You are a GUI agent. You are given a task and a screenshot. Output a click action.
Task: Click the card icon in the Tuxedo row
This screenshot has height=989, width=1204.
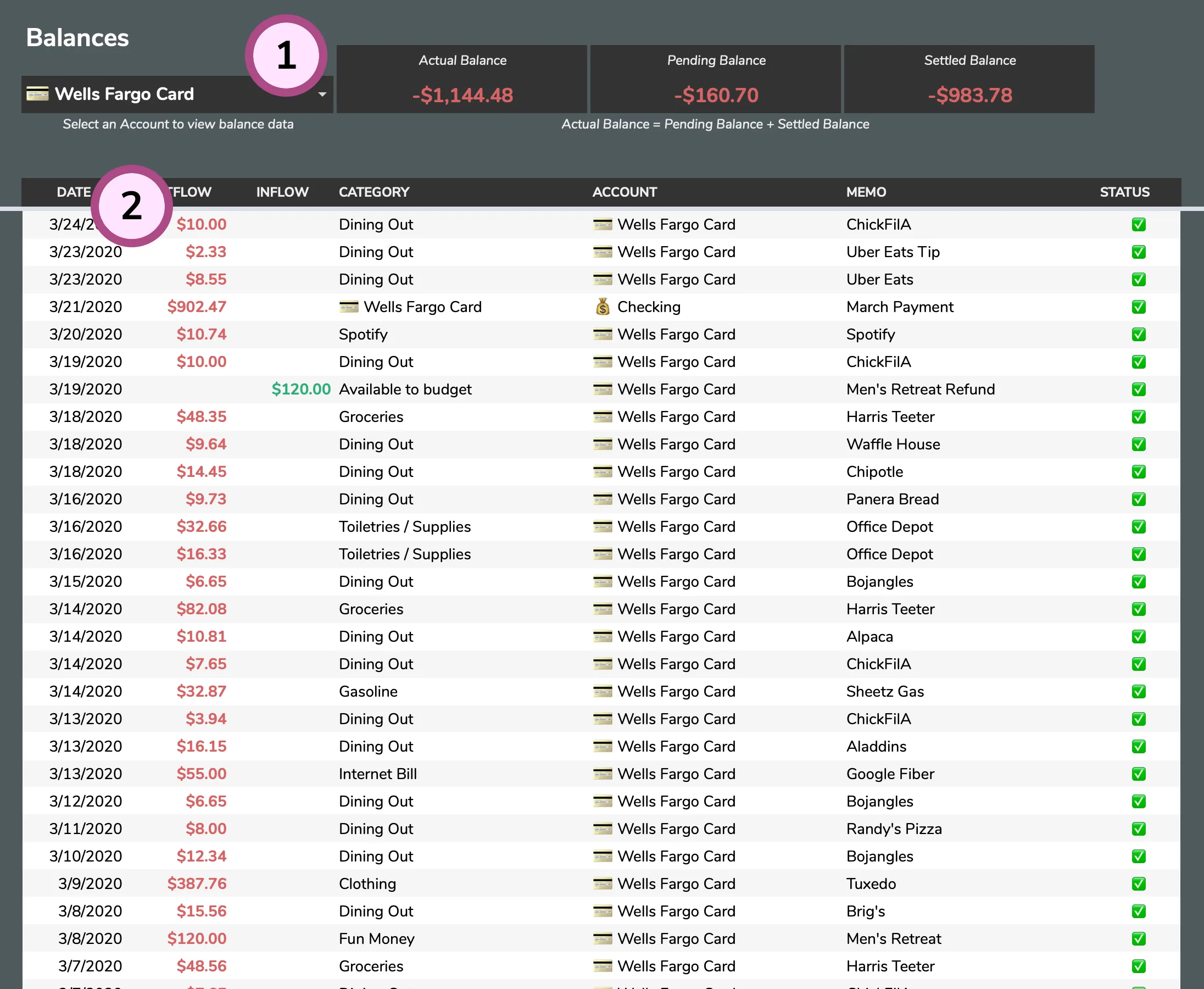click(x=603, y=884)
